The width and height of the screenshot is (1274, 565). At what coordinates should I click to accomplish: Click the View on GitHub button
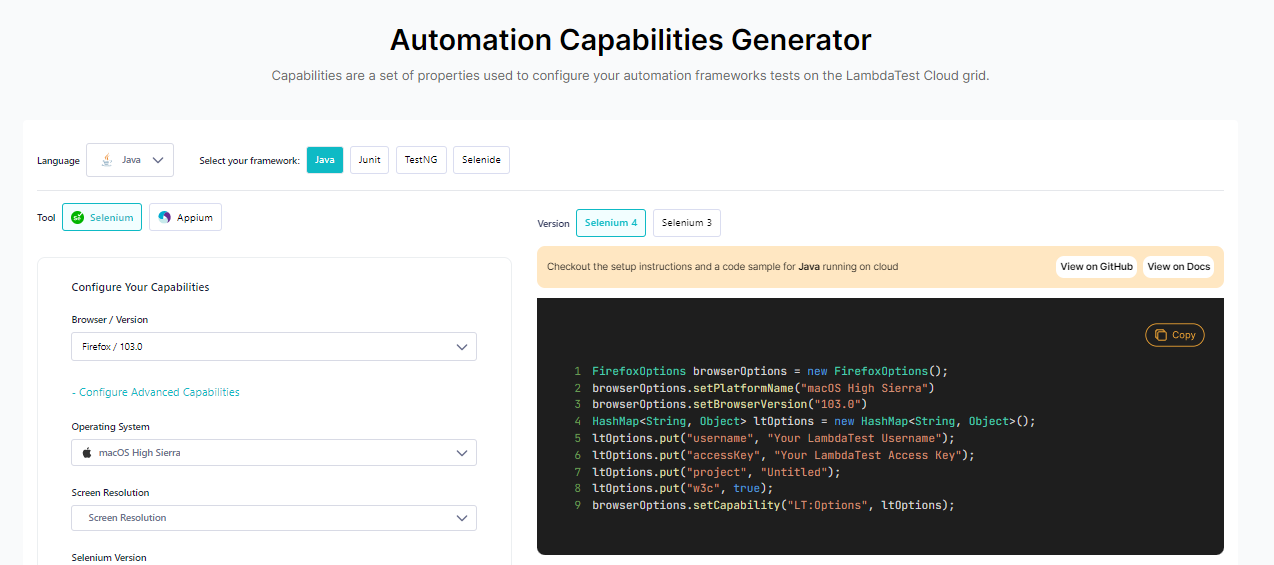point(1096,267)
